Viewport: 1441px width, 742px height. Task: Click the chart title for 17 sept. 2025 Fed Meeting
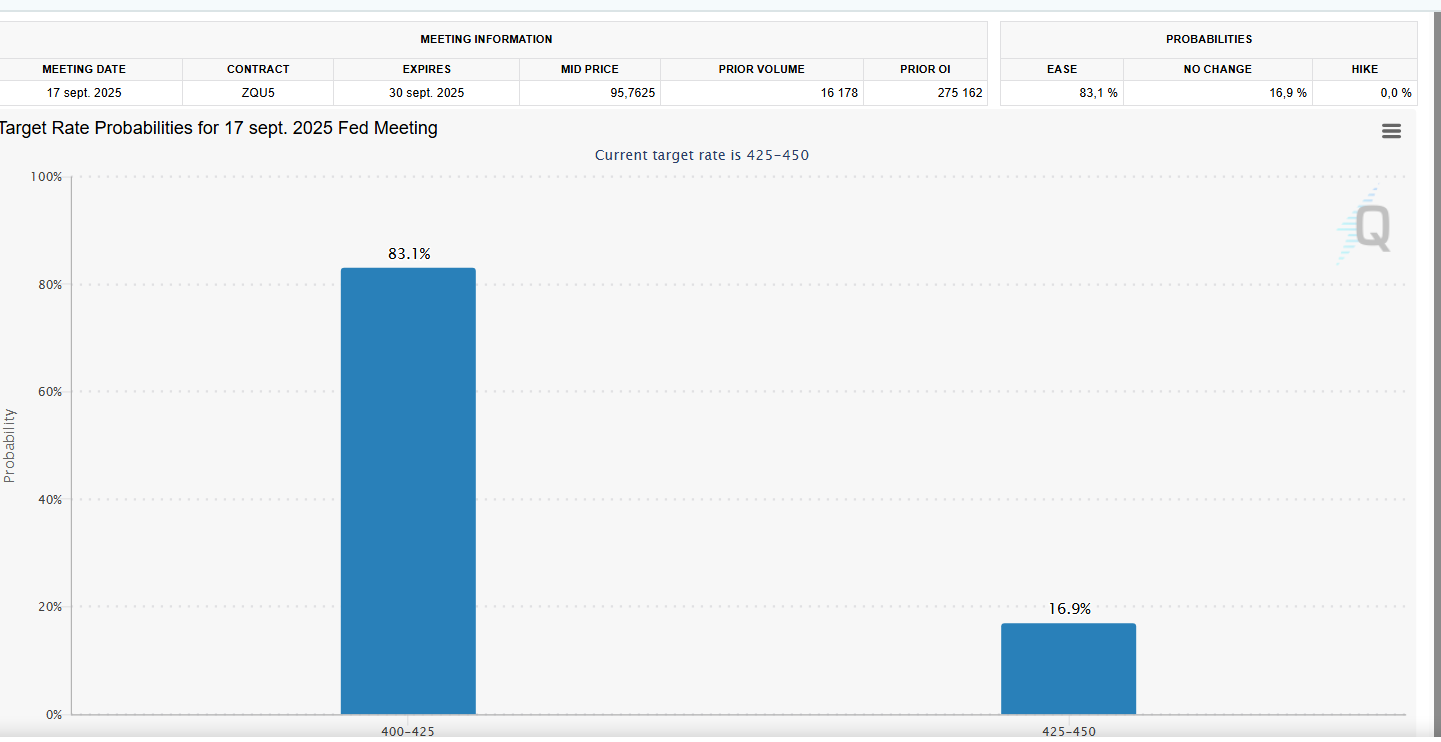click(218, 128)
